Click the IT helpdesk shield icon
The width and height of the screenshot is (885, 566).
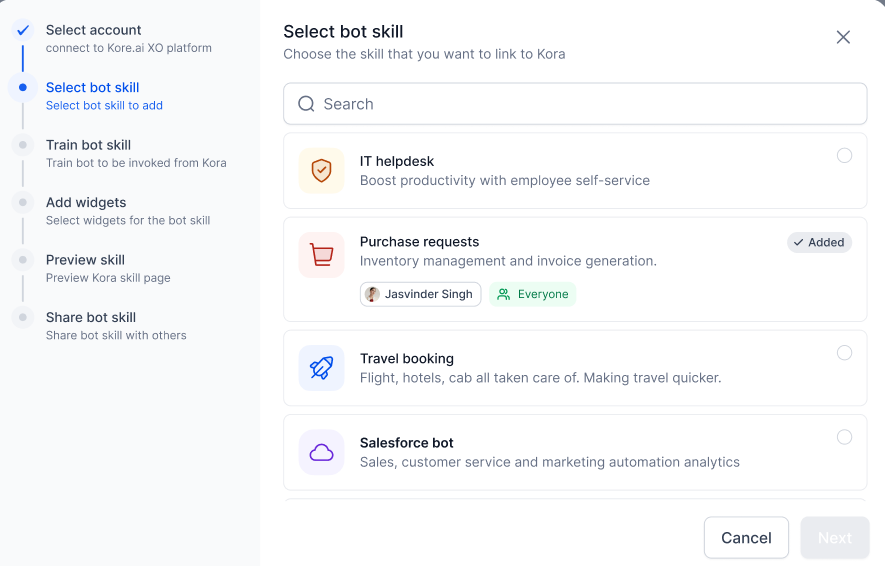click(321, 171)
